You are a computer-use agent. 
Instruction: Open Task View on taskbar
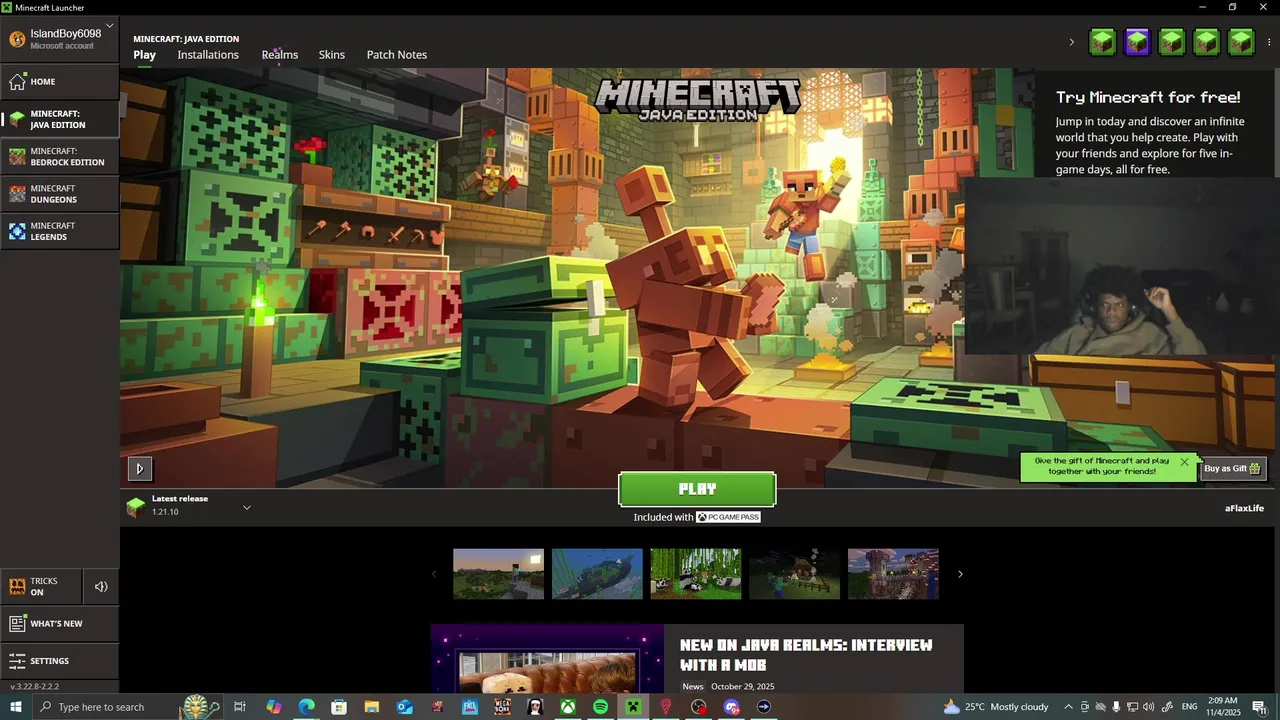pos(240,707)
